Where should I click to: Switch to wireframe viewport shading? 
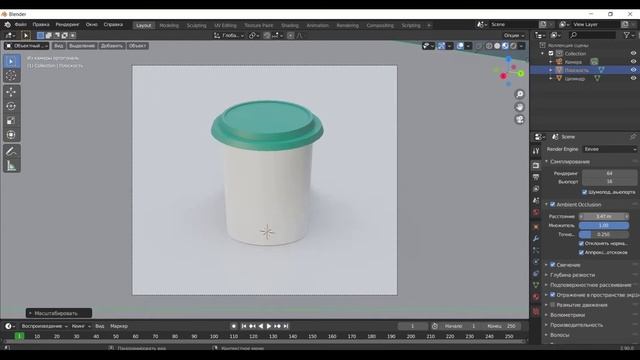(489, 46)
